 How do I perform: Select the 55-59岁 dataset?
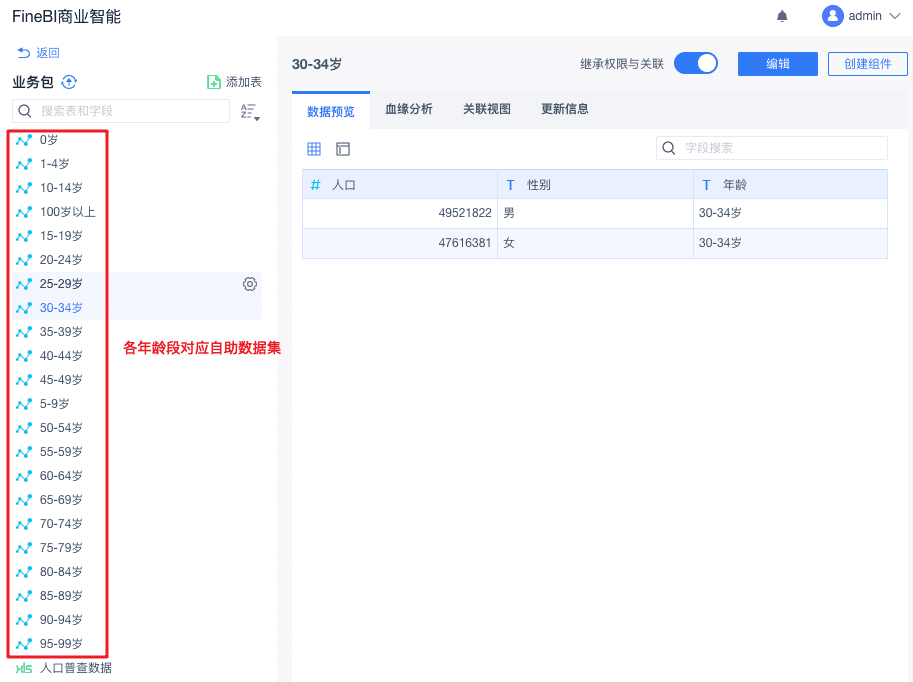61,451
